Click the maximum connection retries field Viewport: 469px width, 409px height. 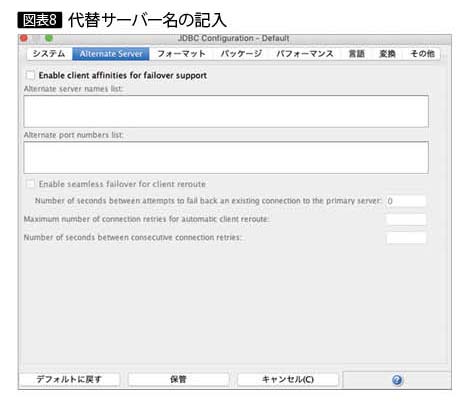pos(406,219)
